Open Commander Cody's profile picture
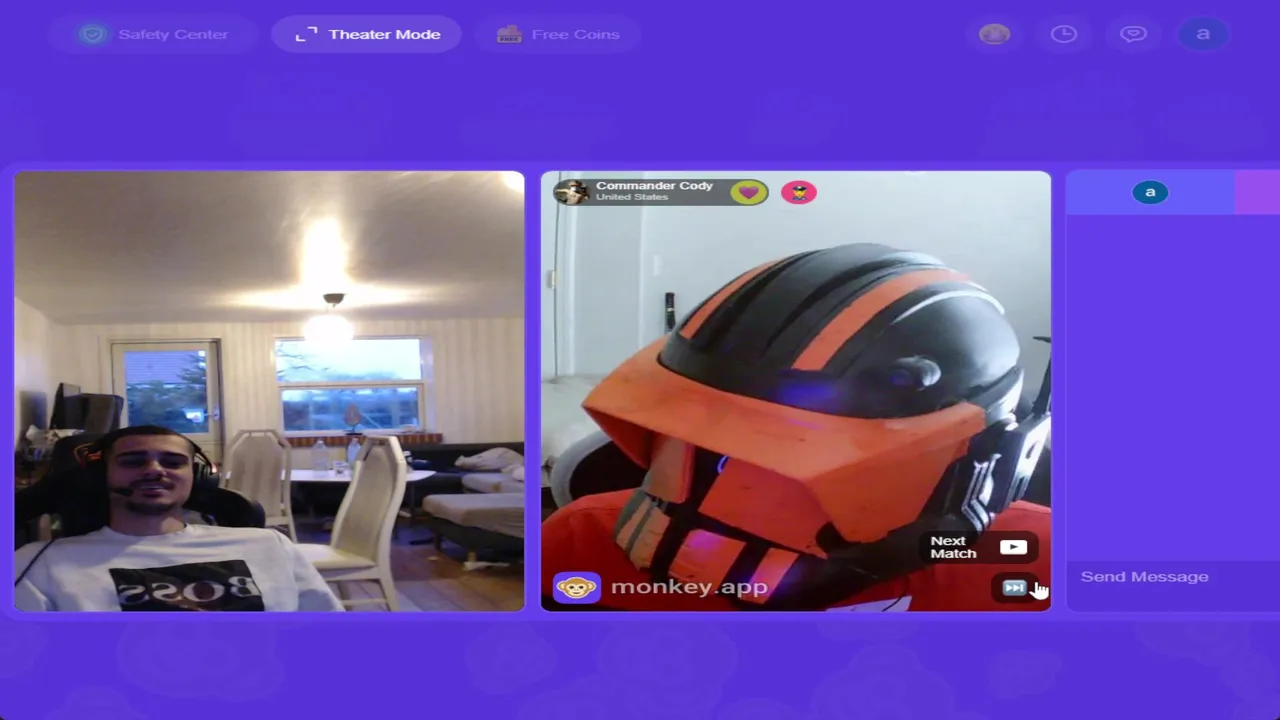Image resolution: width=1280 pixels, height=720 pixels. (x=571, y=192)
